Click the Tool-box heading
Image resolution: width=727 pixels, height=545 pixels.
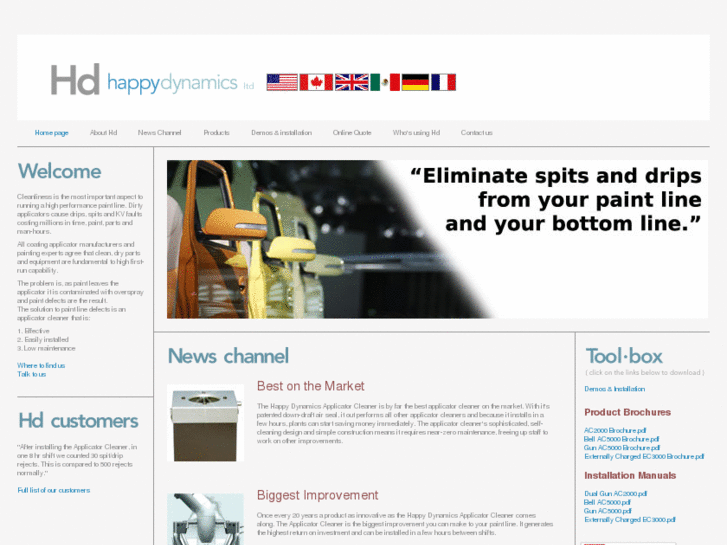pyautogui.click(x=624, y=356)
